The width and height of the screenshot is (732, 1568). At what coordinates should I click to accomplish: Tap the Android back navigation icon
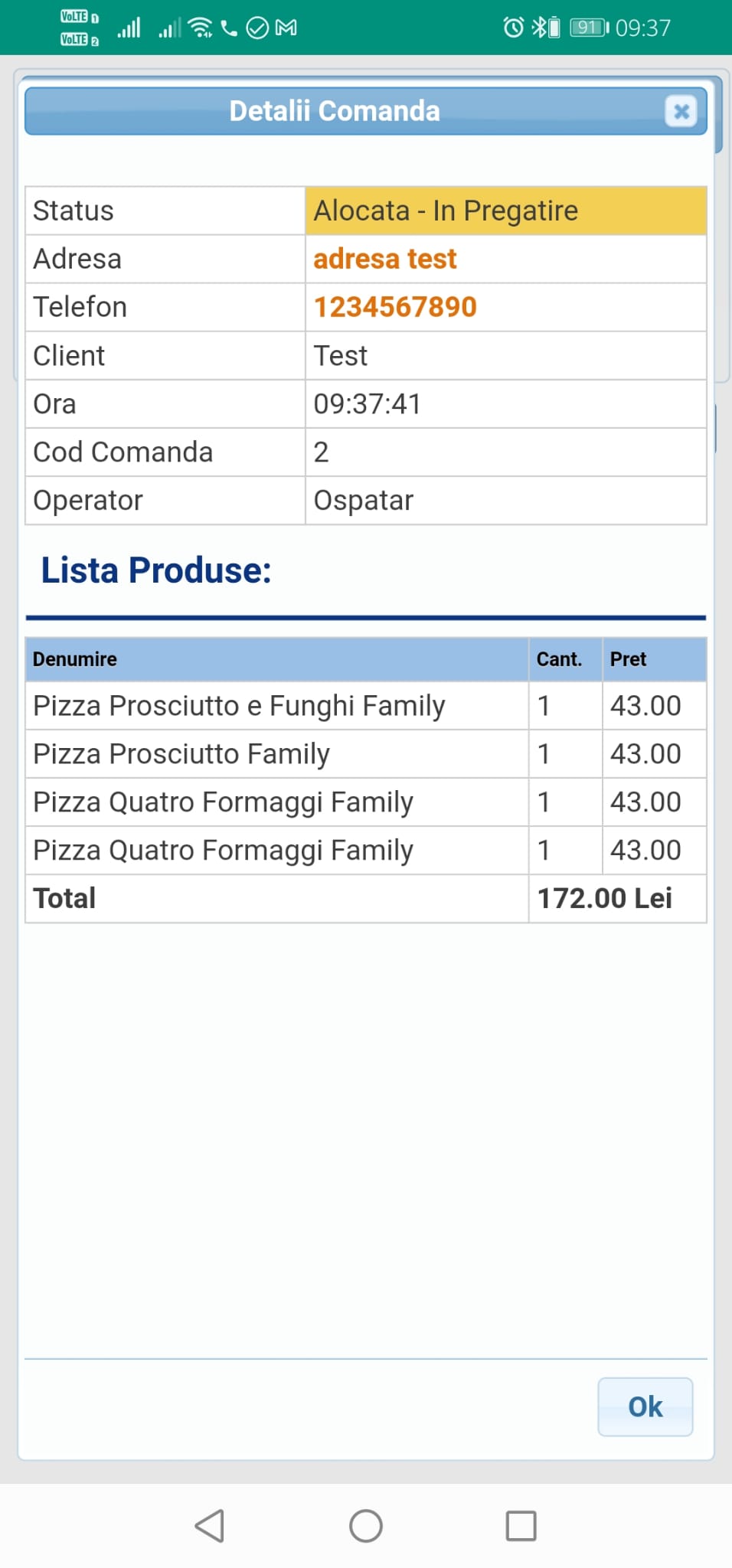pyautogui.click(x=210, y=1526)
